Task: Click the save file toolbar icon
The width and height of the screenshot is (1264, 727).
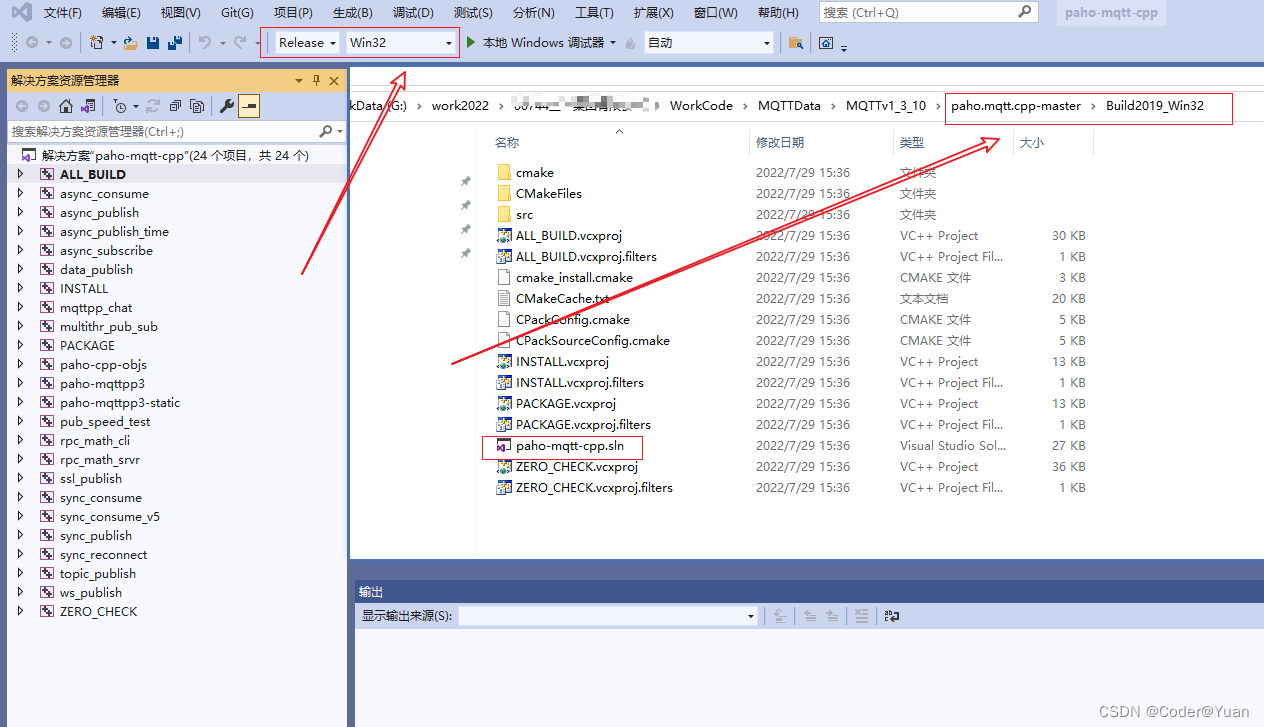Action: (x=153, y=43)
